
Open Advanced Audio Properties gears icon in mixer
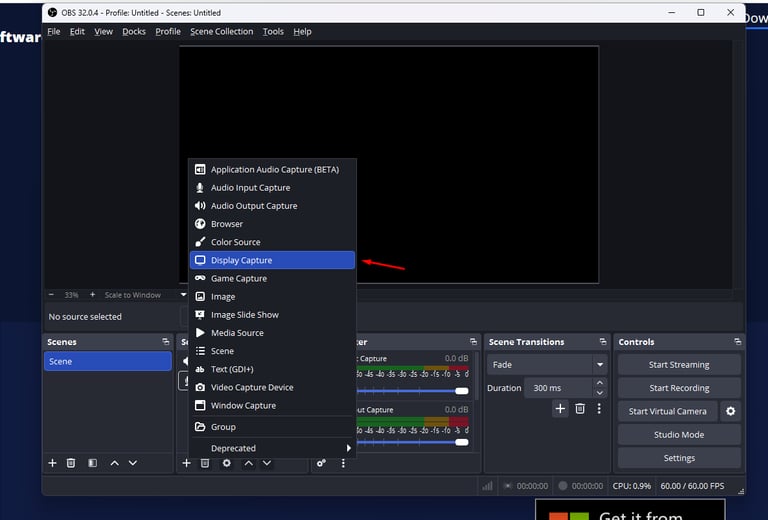[321, 463]
